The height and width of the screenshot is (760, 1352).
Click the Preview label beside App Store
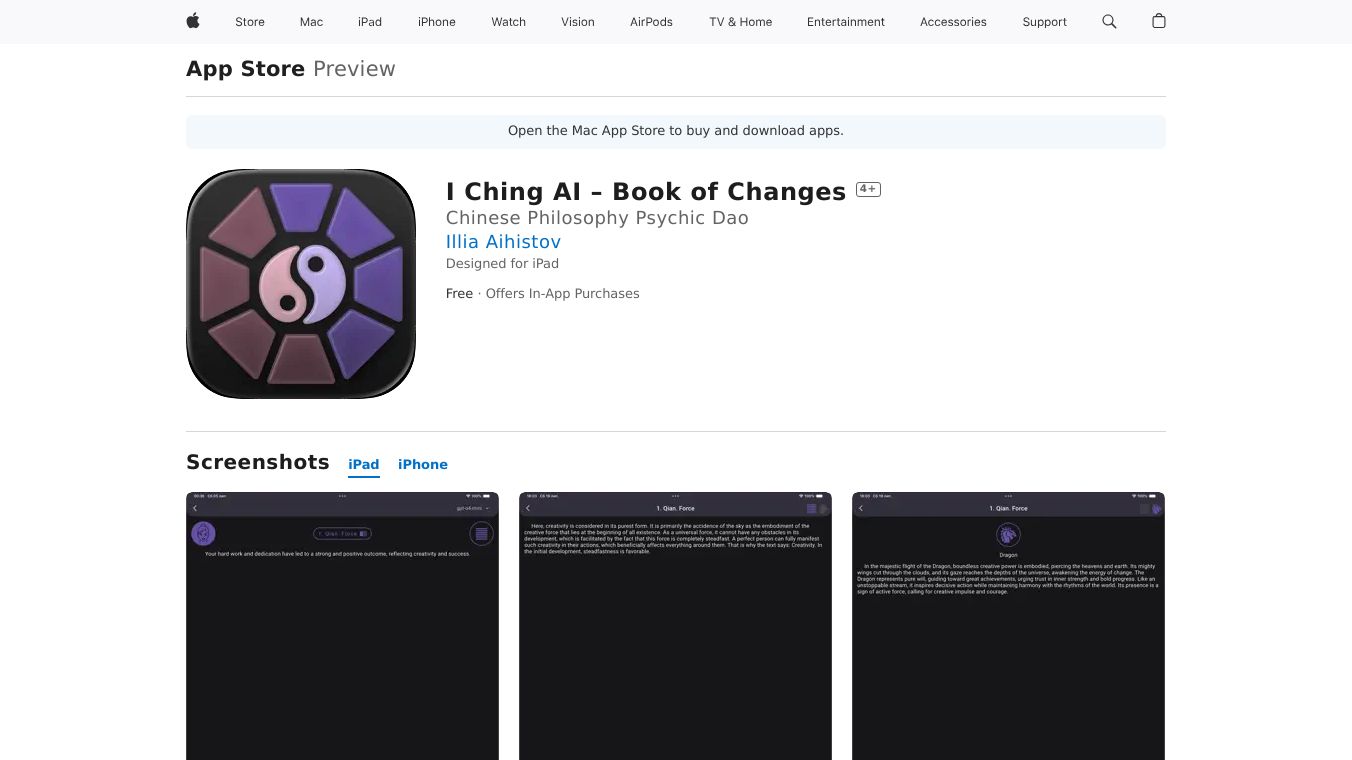354,69
